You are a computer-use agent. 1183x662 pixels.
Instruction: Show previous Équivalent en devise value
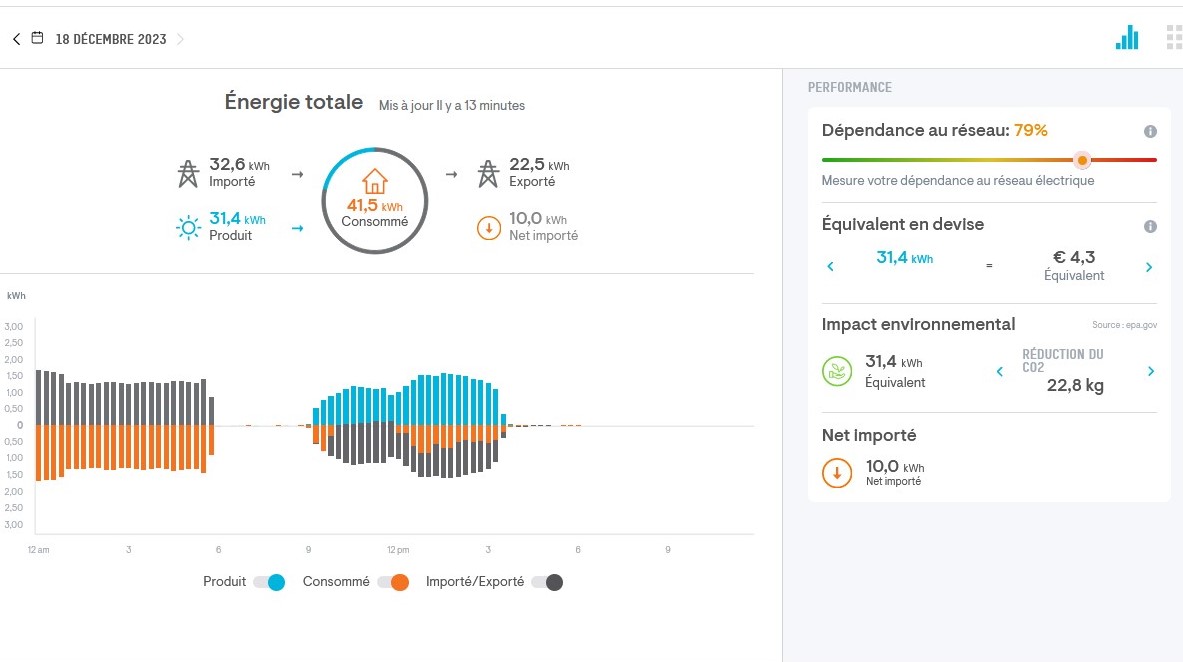click(830, 266)
